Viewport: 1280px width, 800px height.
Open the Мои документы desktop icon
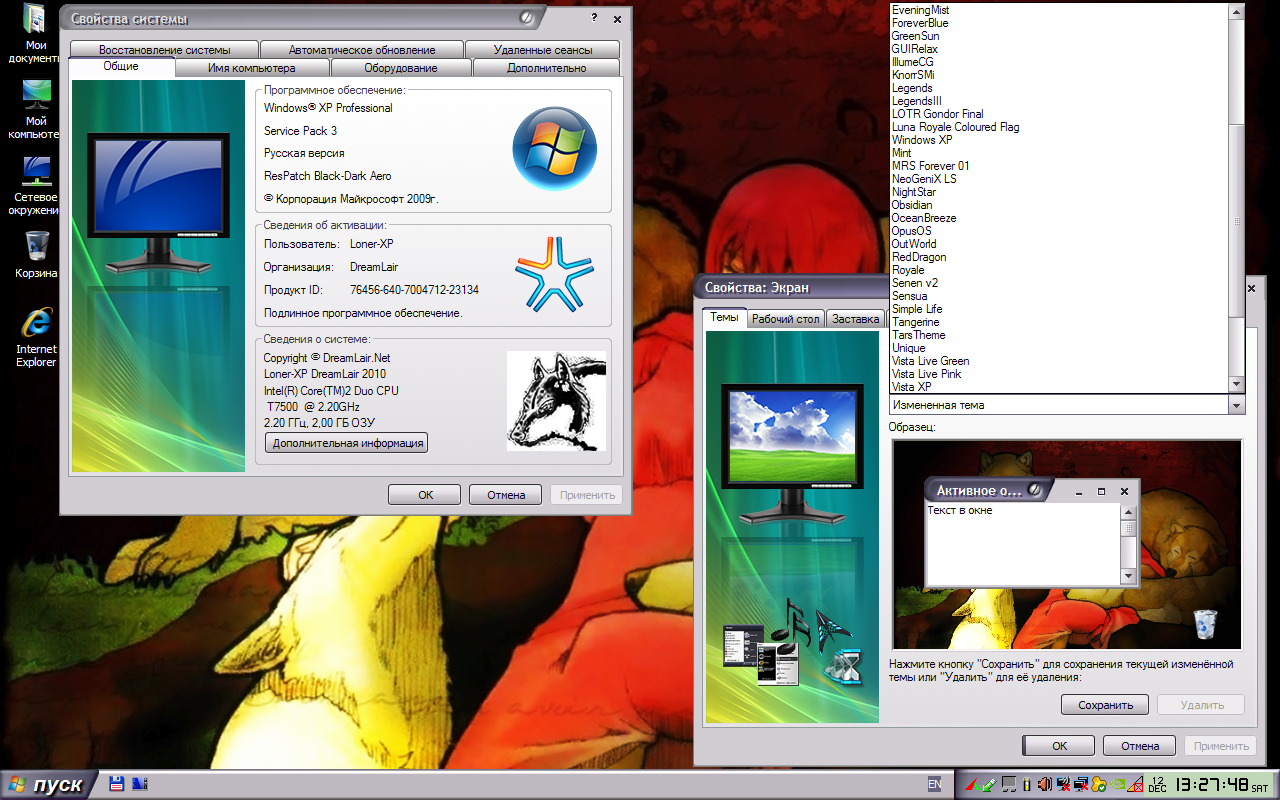(36, 22)
